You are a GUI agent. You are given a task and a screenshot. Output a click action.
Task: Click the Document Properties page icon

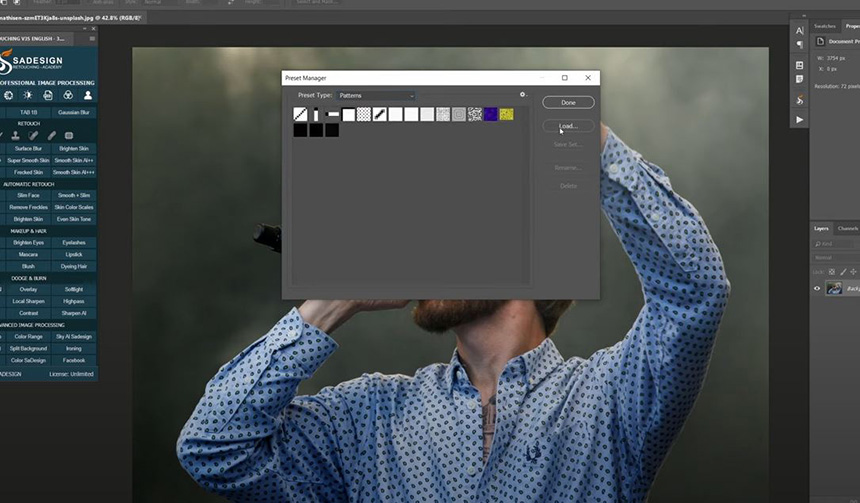coord(820,41)
